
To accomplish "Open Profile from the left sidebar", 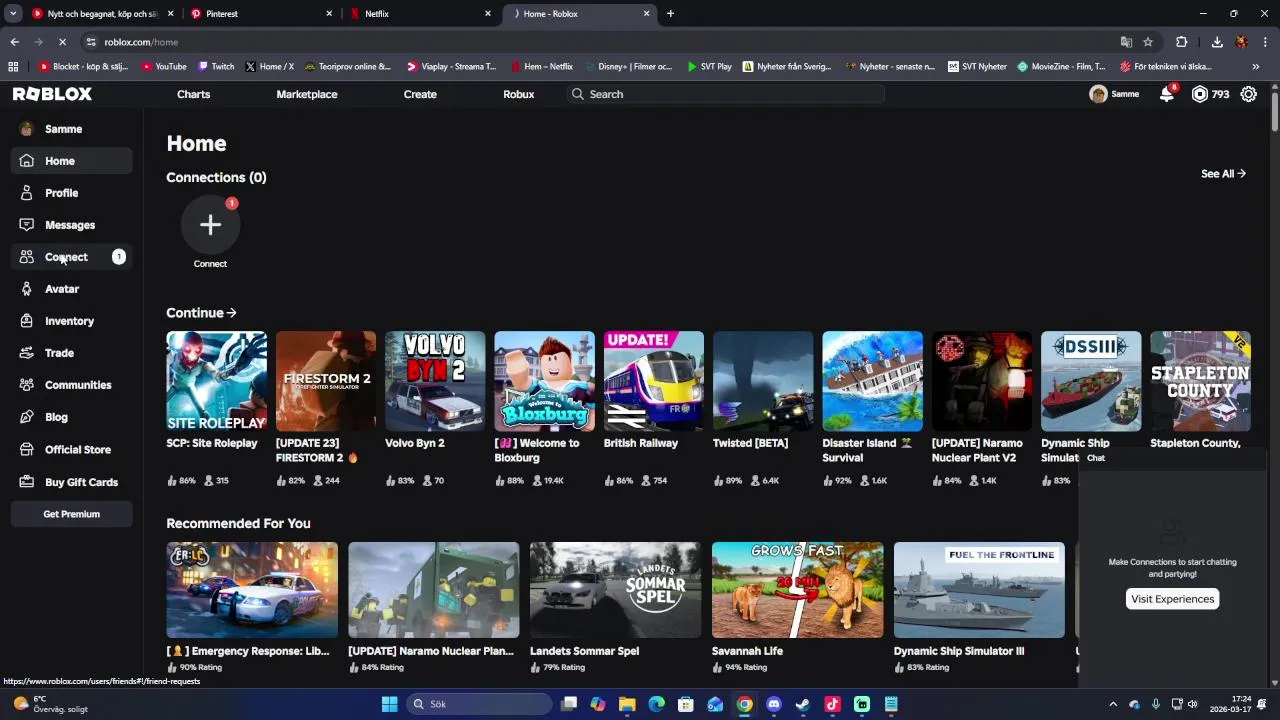I will (71, 193).
